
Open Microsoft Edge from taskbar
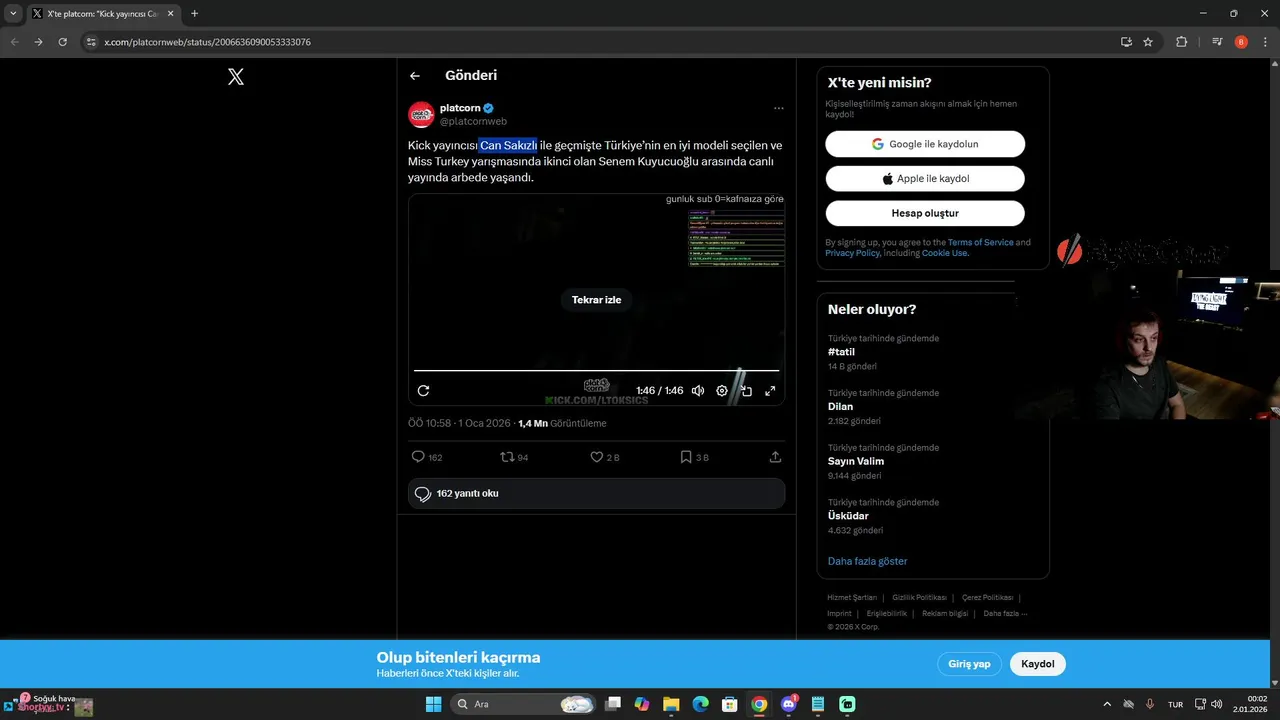[701, 704]
